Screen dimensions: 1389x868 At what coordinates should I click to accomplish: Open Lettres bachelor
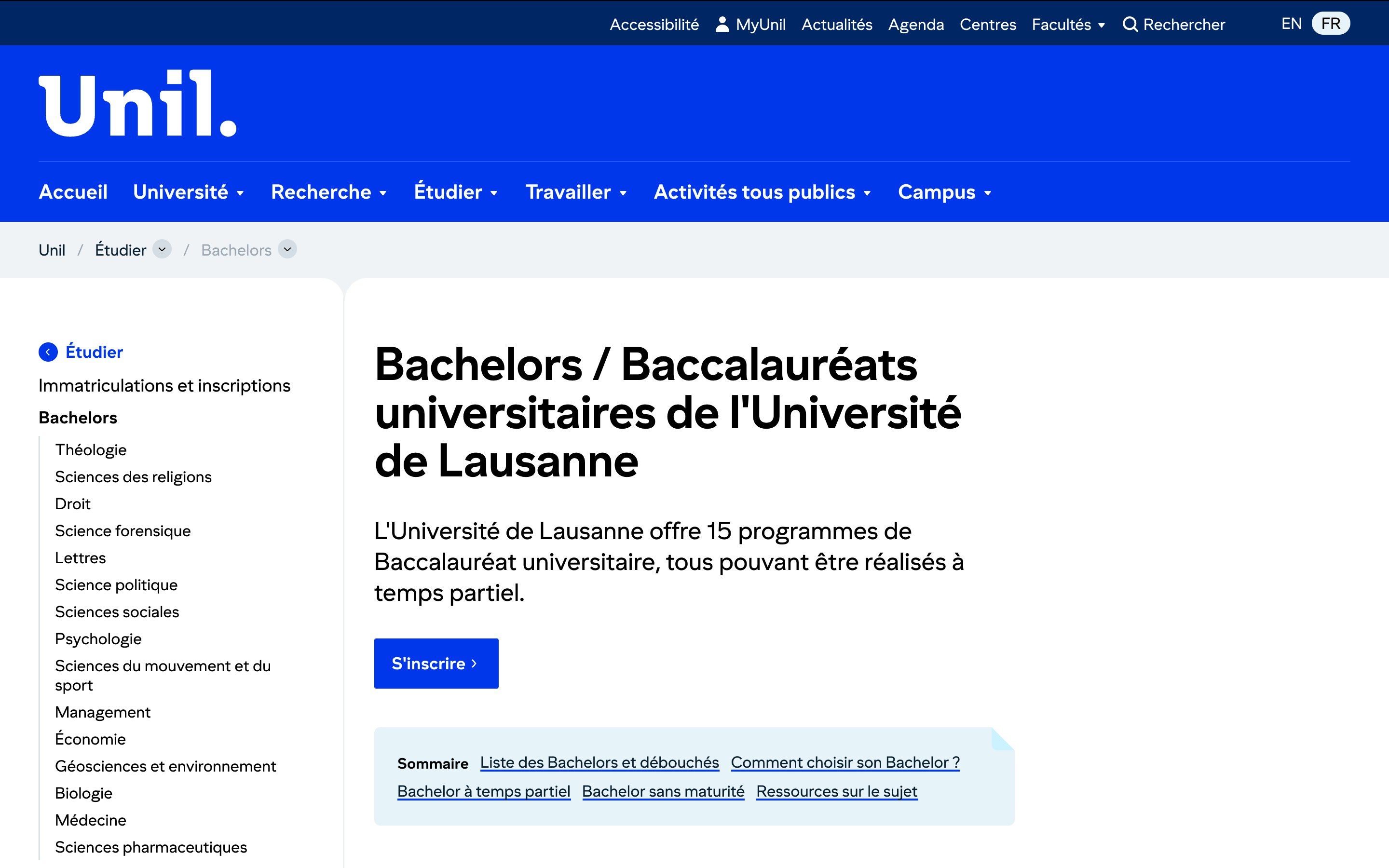pyautogui.click(x=81, y=557)
